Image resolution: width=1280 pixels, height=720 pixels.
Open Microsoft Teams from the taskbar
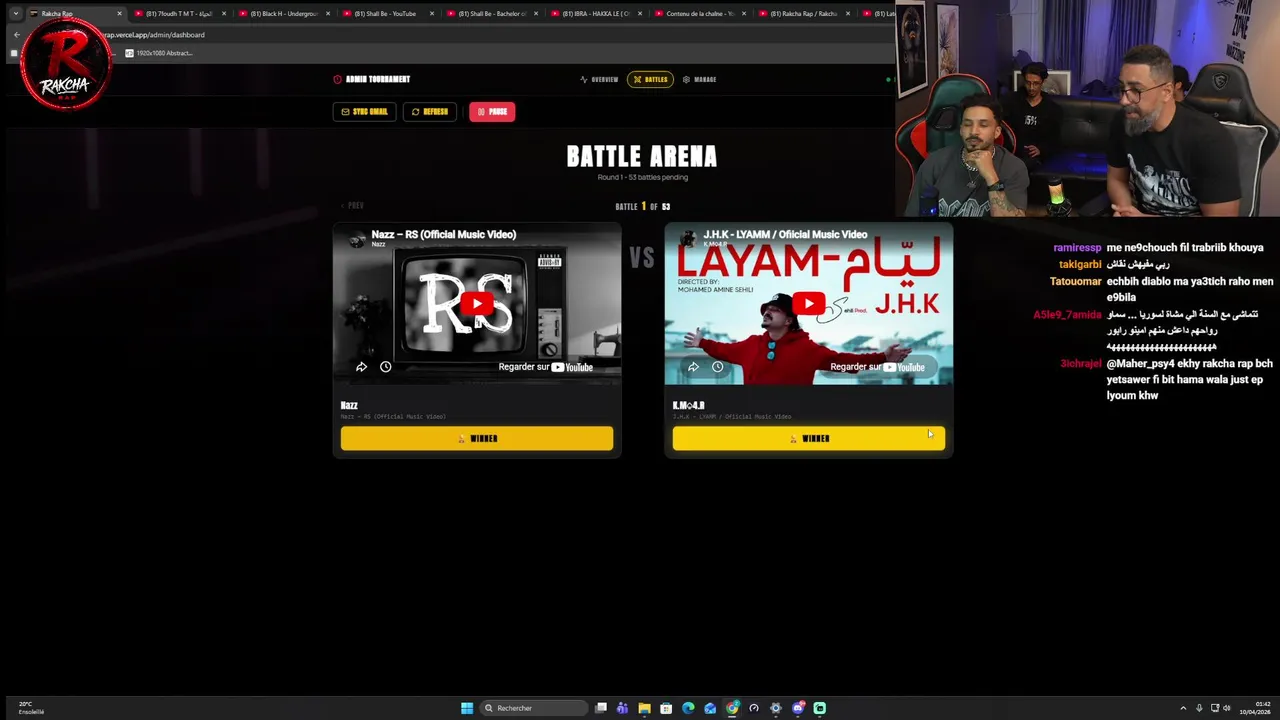[622, 708]
